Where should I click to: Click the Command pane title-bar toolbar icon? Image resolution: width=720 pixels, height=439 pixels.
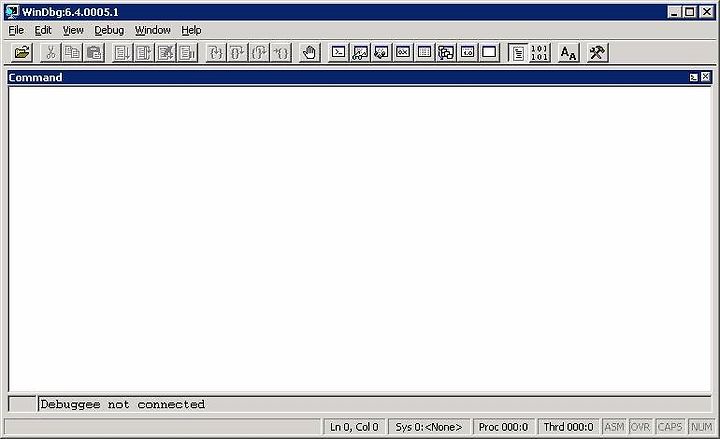click(x=694, y=77)
